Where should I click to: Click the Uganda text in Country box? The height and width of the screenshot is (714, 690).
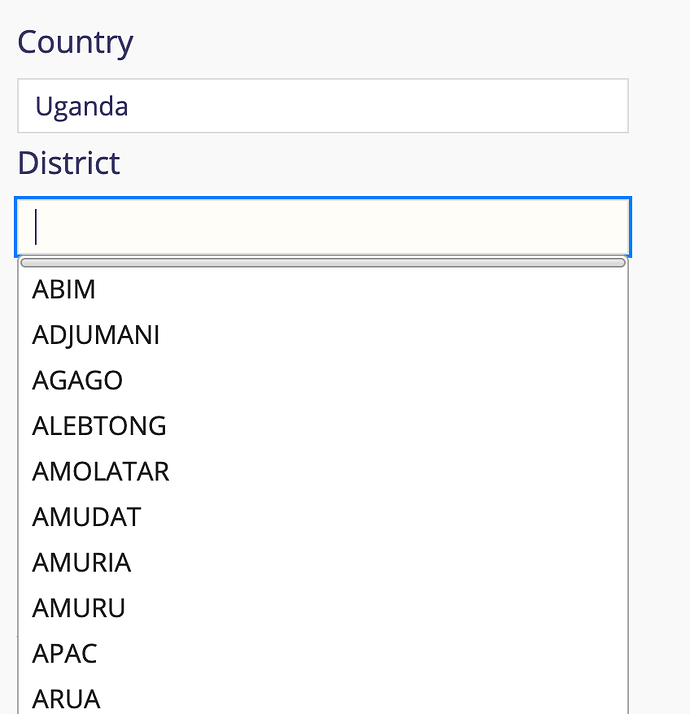pyautogui.click(x=82, y=107)
